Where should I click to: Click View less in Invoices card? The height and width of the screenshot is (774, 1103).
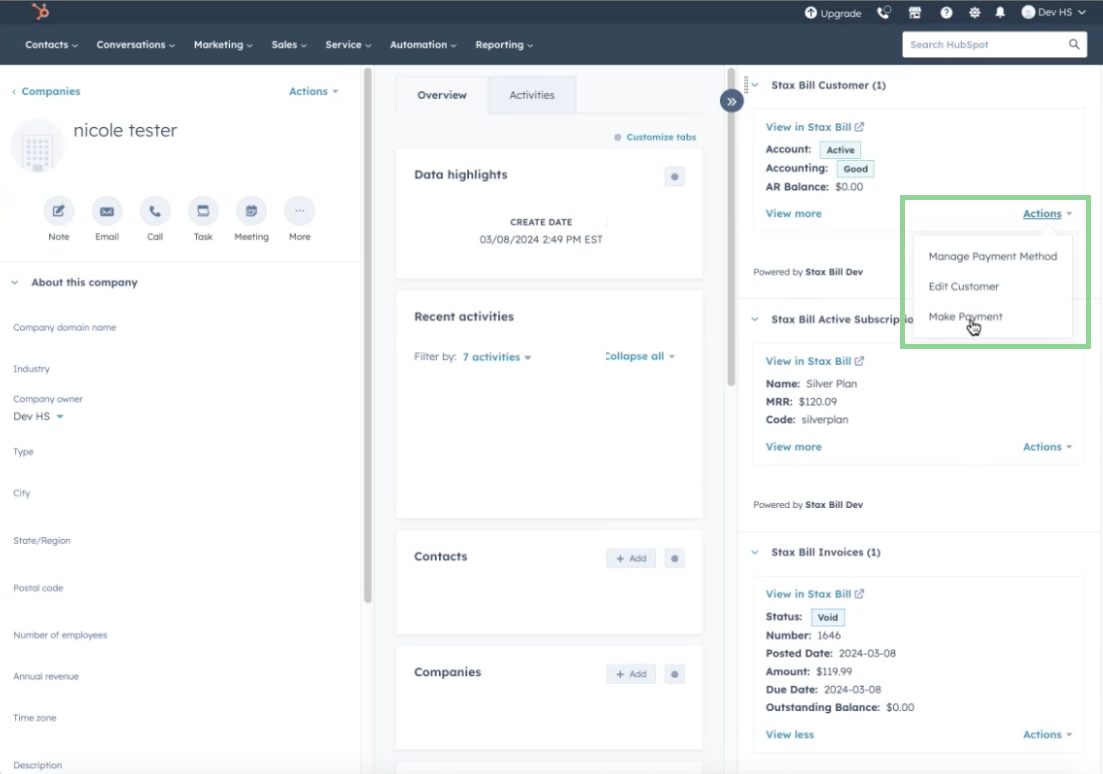pyautogui.click(x=789, y=735)
